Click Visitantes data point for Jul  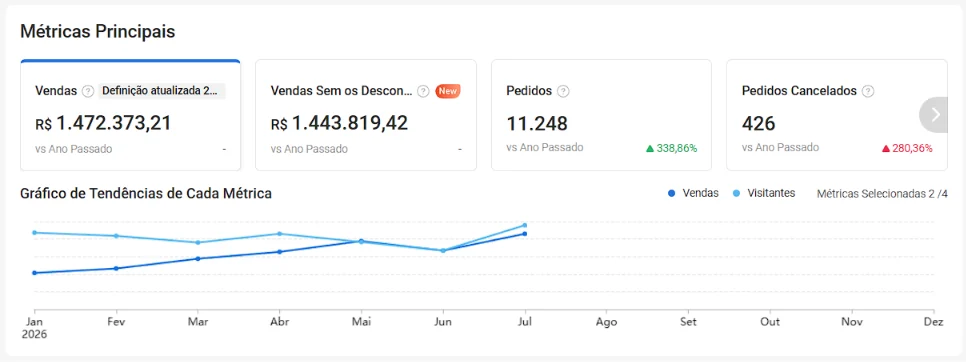click(x=525, y=225)
